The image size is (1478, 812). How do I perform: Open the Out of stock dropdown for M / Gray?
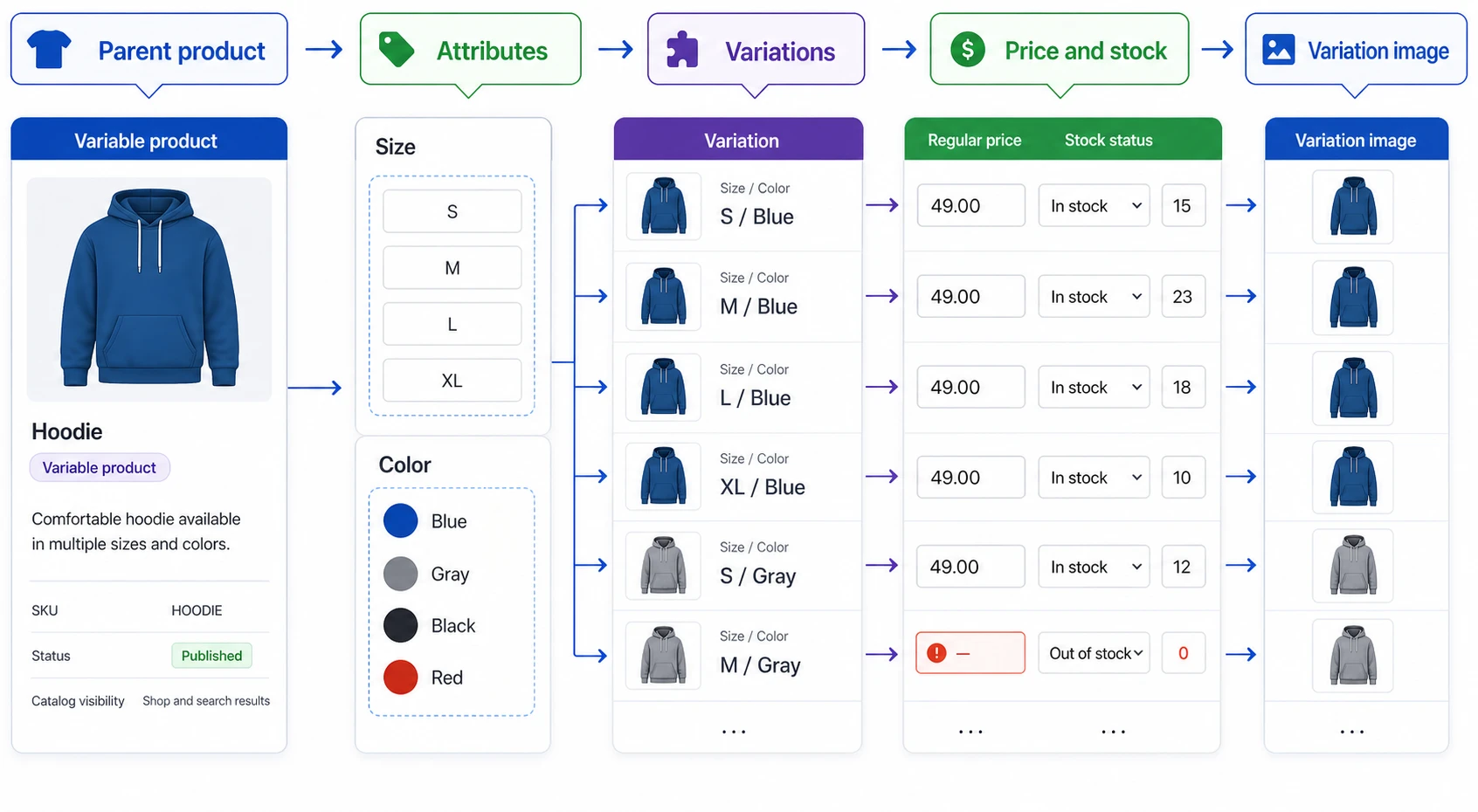tap(1094, 653)
